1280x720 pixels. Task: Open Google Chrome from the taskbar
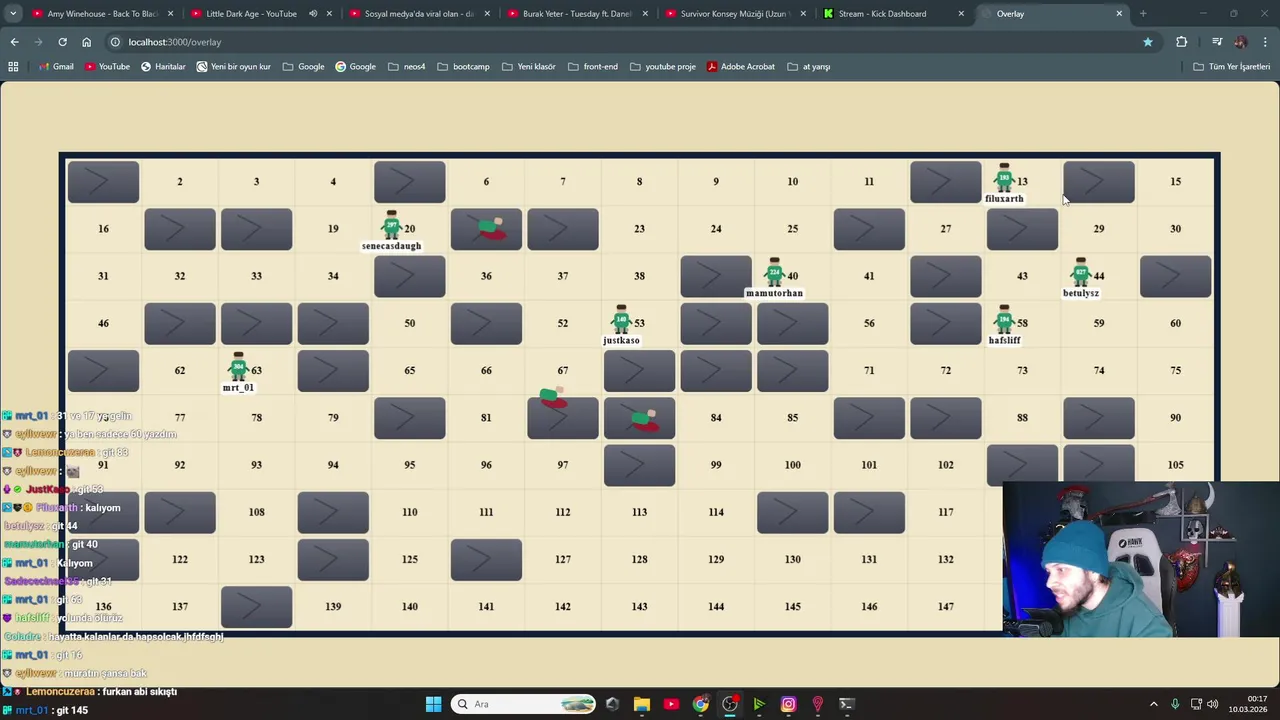[701, 704]
